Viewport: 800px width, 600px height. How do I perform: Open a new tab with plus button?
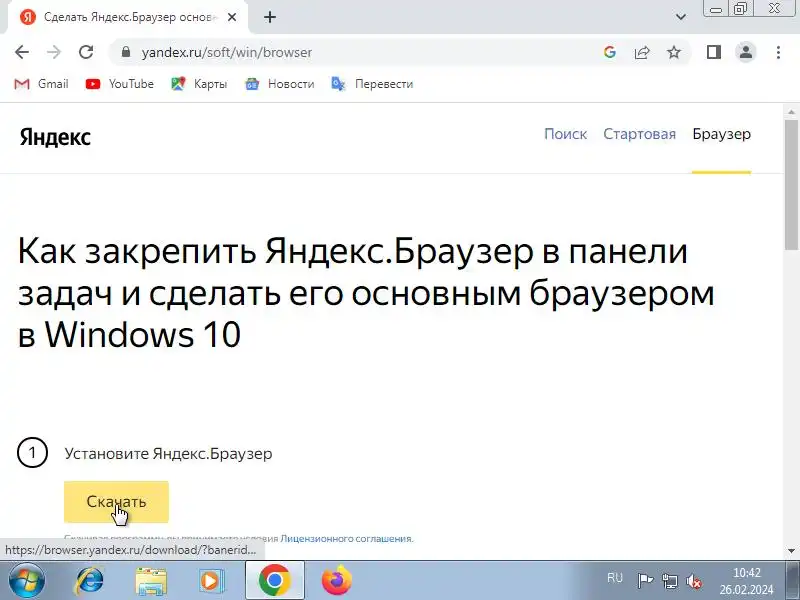pos(270,17)
